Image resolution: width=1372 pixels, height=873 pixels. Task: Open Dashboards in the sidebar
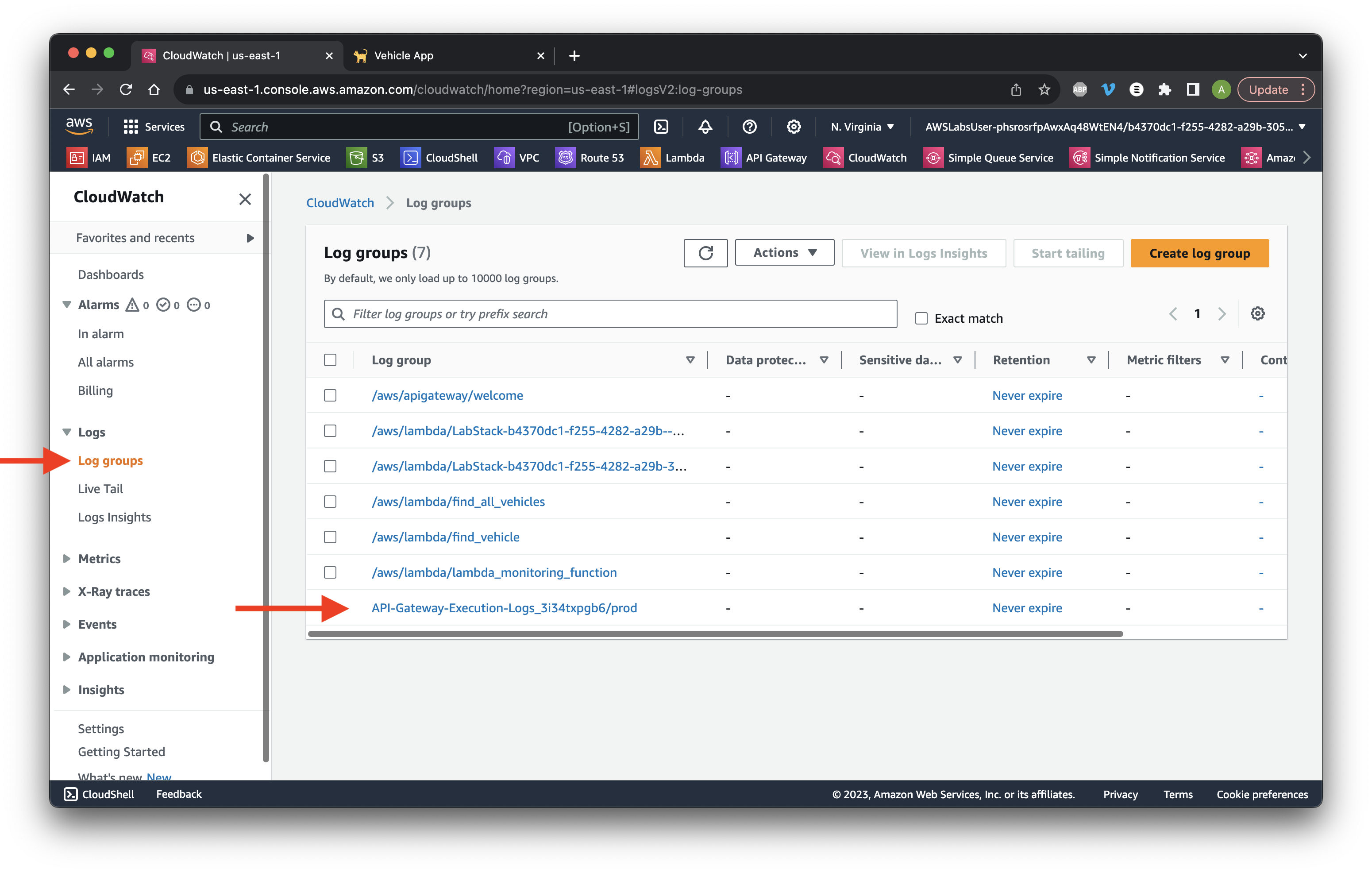click(111, 274)
